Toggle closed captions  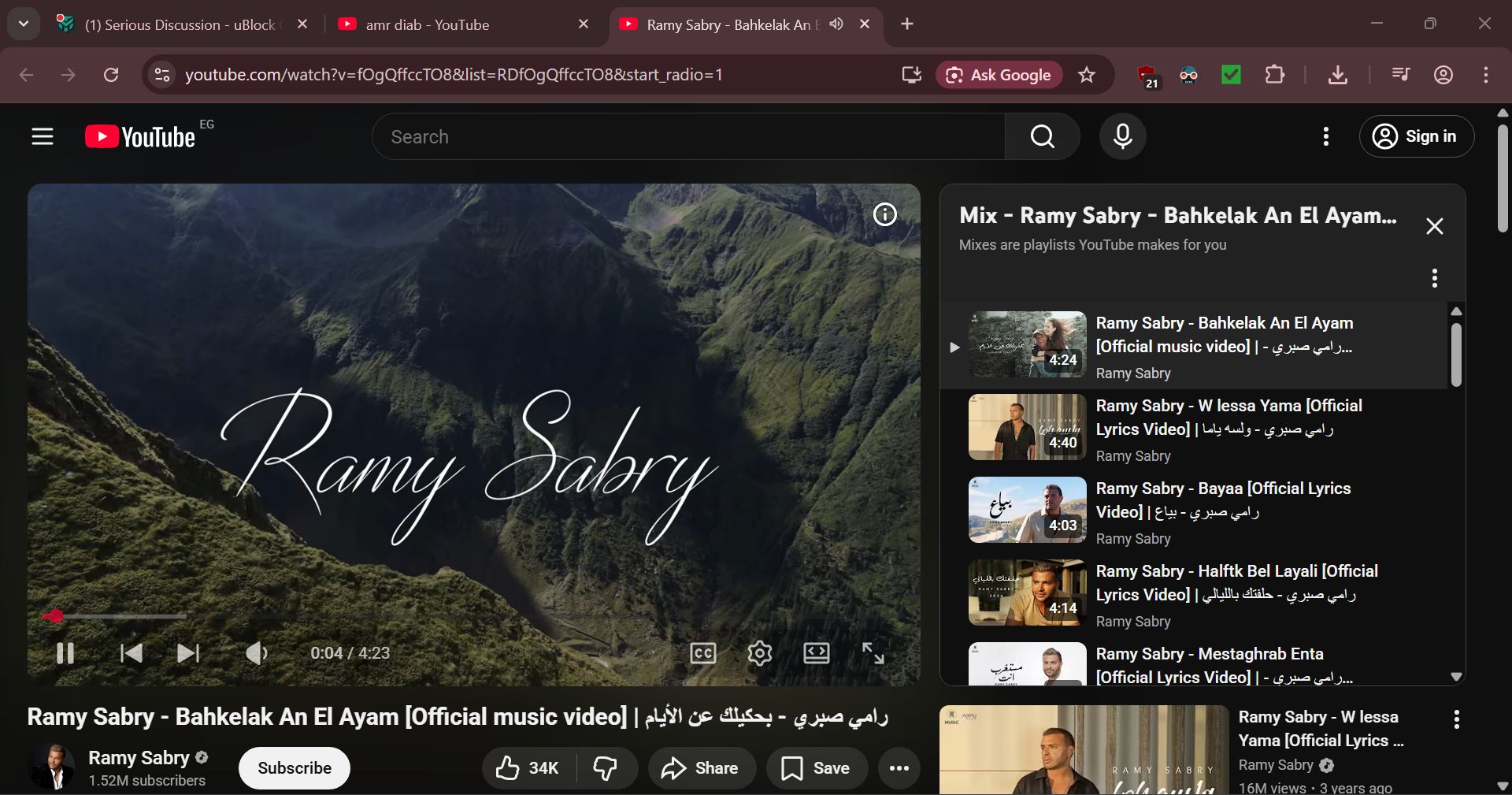click(x=703, y=653)
